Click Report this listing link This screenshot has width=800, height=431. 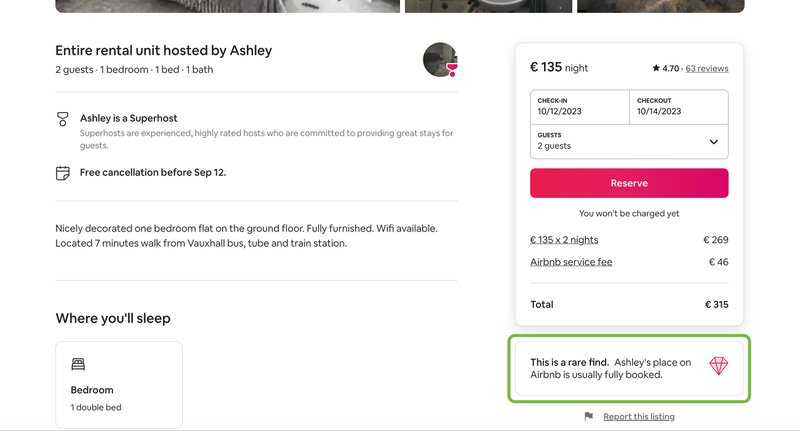[639, 416]
